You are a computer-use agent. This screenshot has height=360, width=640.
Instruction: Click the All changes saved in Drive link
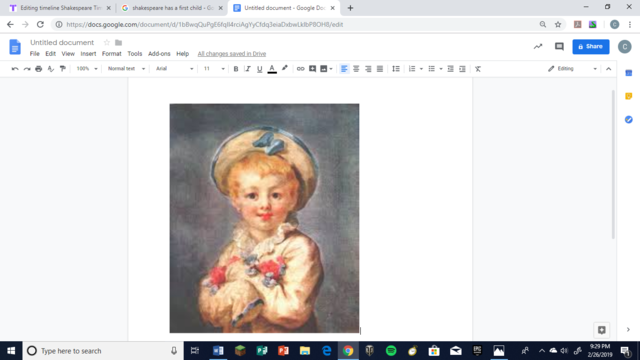coord(231,53)
